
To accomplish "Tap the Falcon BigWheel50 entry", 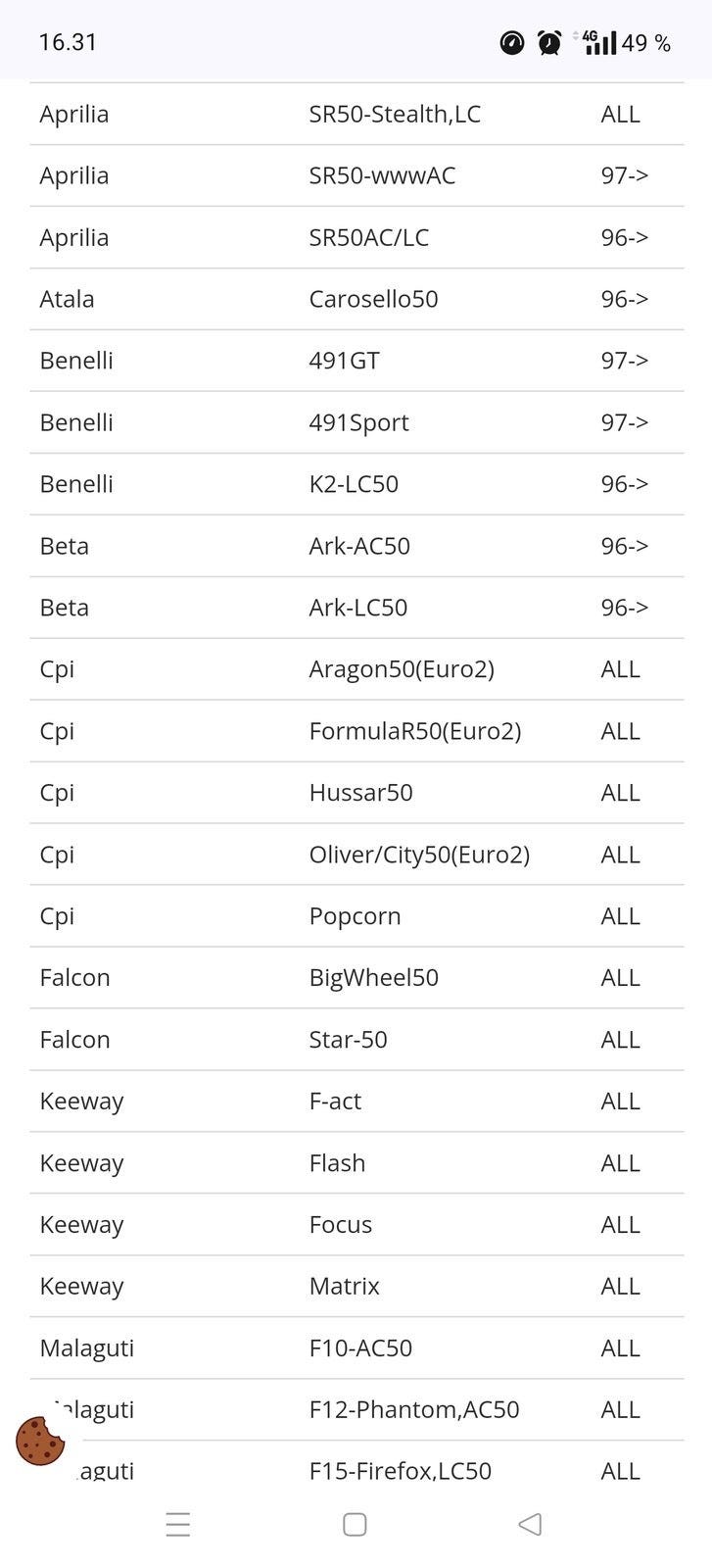I will click(373, 978).
